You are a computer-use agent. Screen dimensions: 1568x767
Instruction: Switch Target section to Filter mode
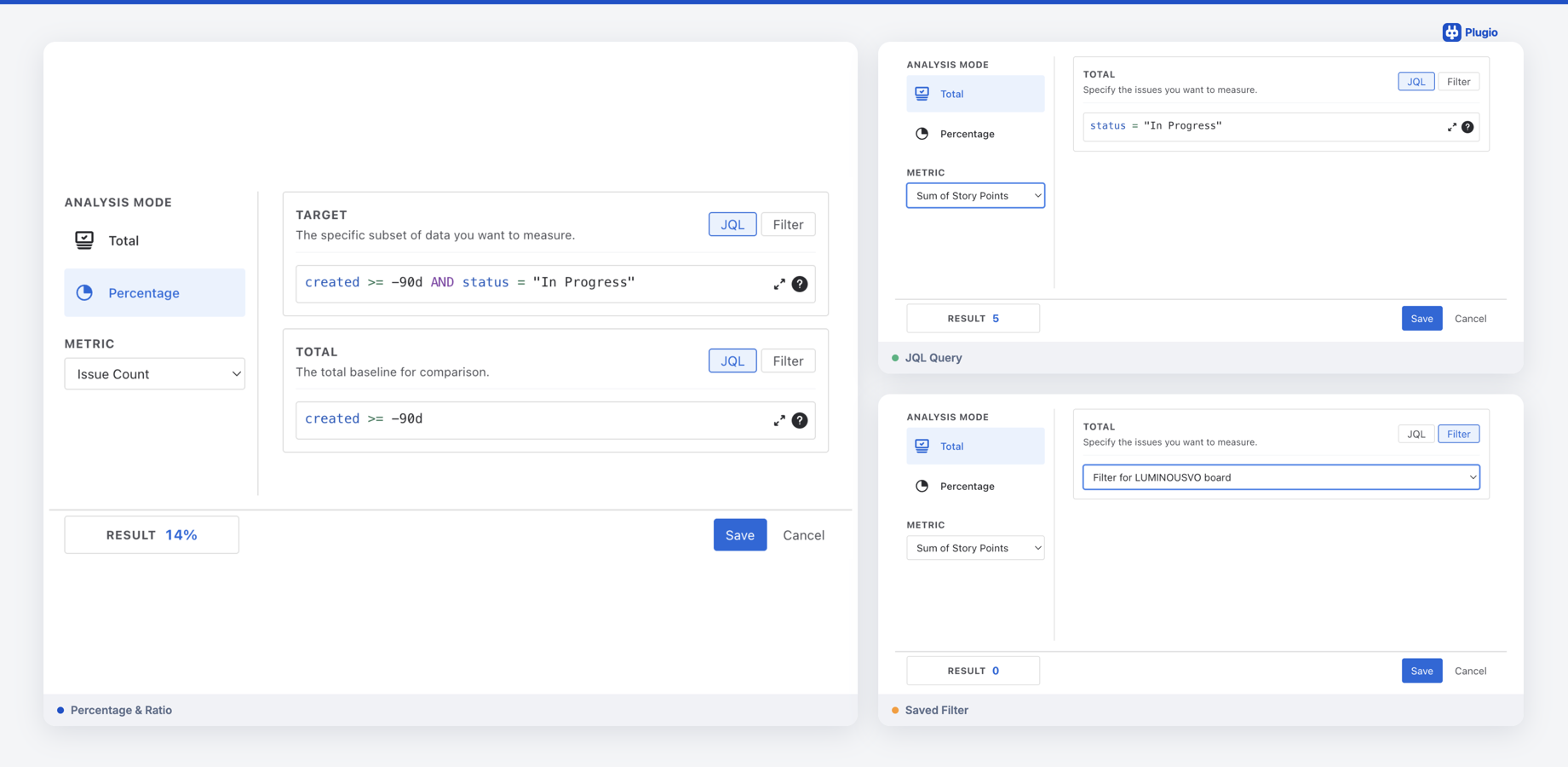[x=788, y=225]
